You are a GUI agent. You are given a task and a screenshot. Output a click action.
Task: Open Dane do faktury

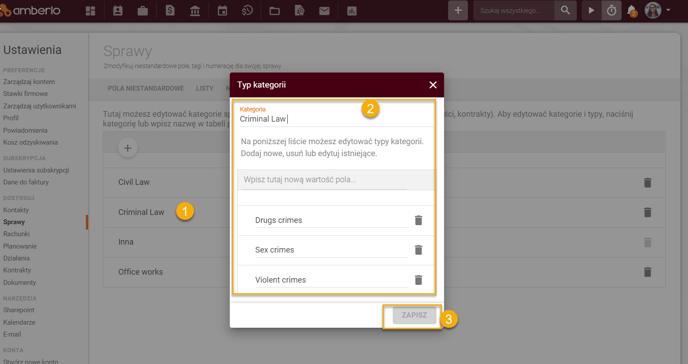click(26, 182)
